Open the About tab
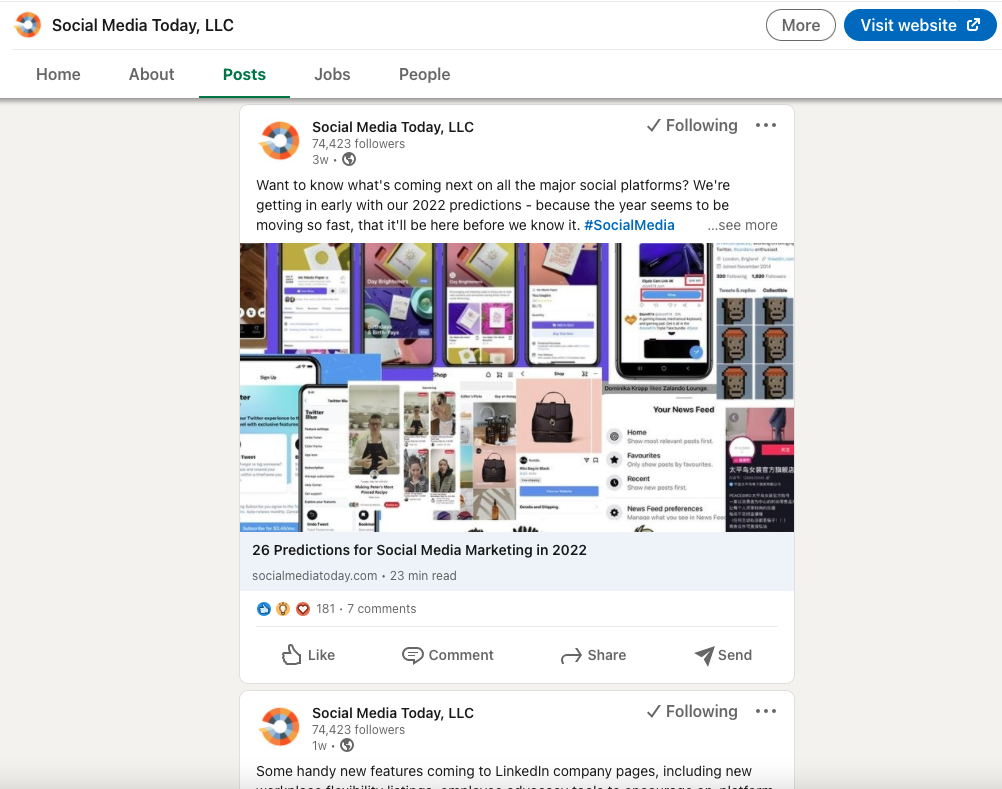The image size is (1002, 789). pos(151,74)
